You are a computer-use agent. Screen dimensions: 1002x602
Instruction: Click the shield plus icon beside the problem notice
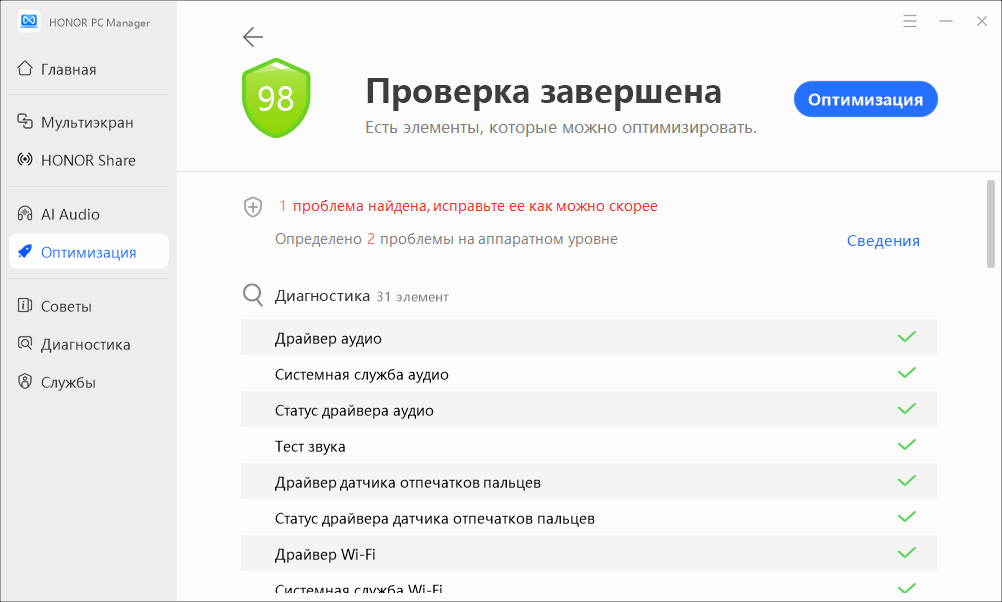(x=253, y=207)
